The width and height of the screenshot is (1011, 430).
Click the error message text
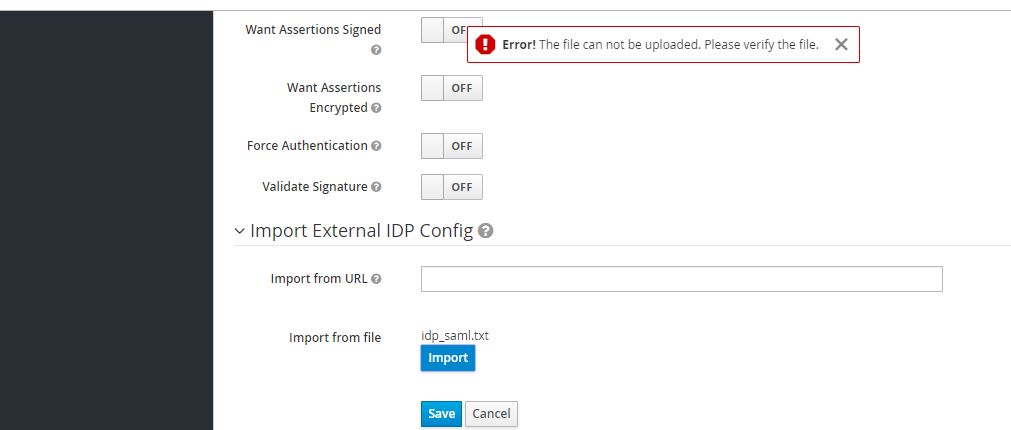(x=660, y=44)
